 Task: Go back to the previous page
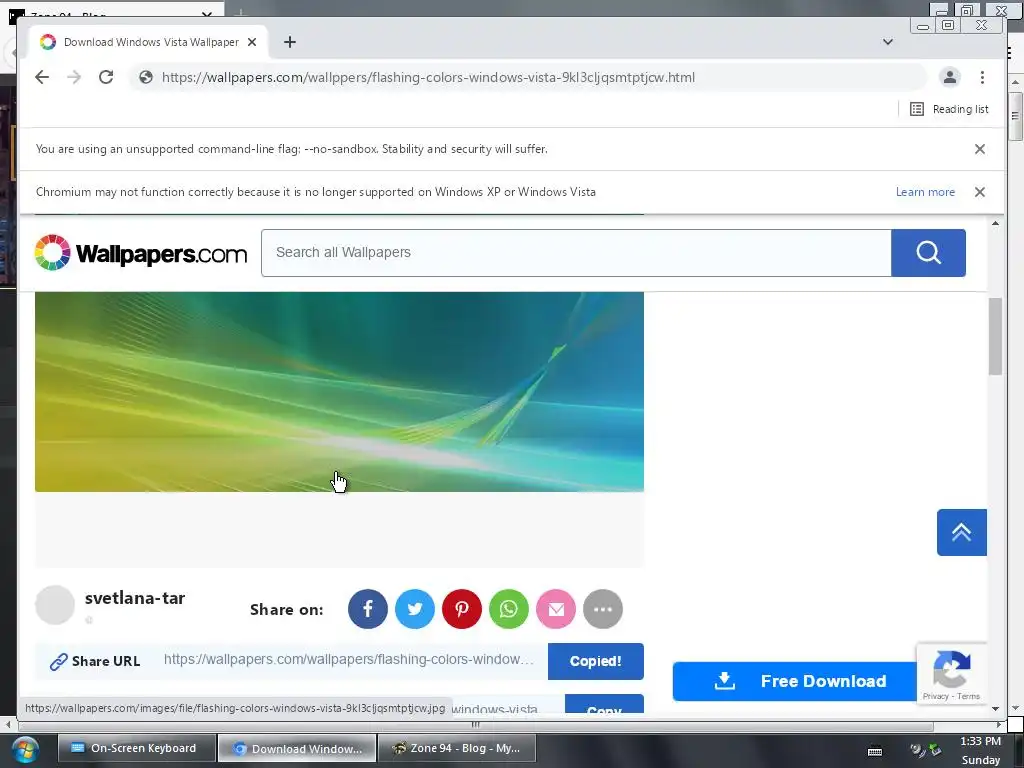[42, 77]
